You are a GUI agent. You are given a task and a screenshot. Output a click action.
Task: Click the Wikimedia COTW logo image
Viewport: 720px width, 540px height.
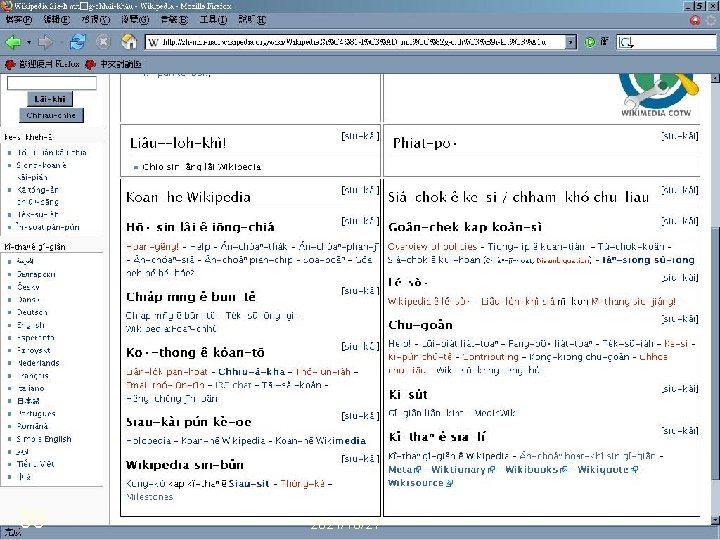pos(658,96)
